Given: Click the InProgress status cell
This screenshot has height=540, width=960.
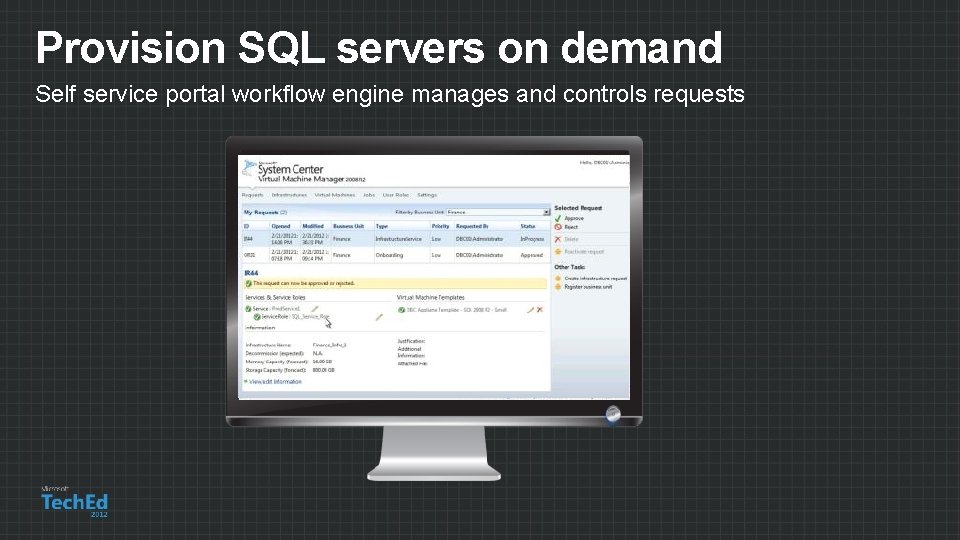Looking at the screenshot, I should coord(532,239).
